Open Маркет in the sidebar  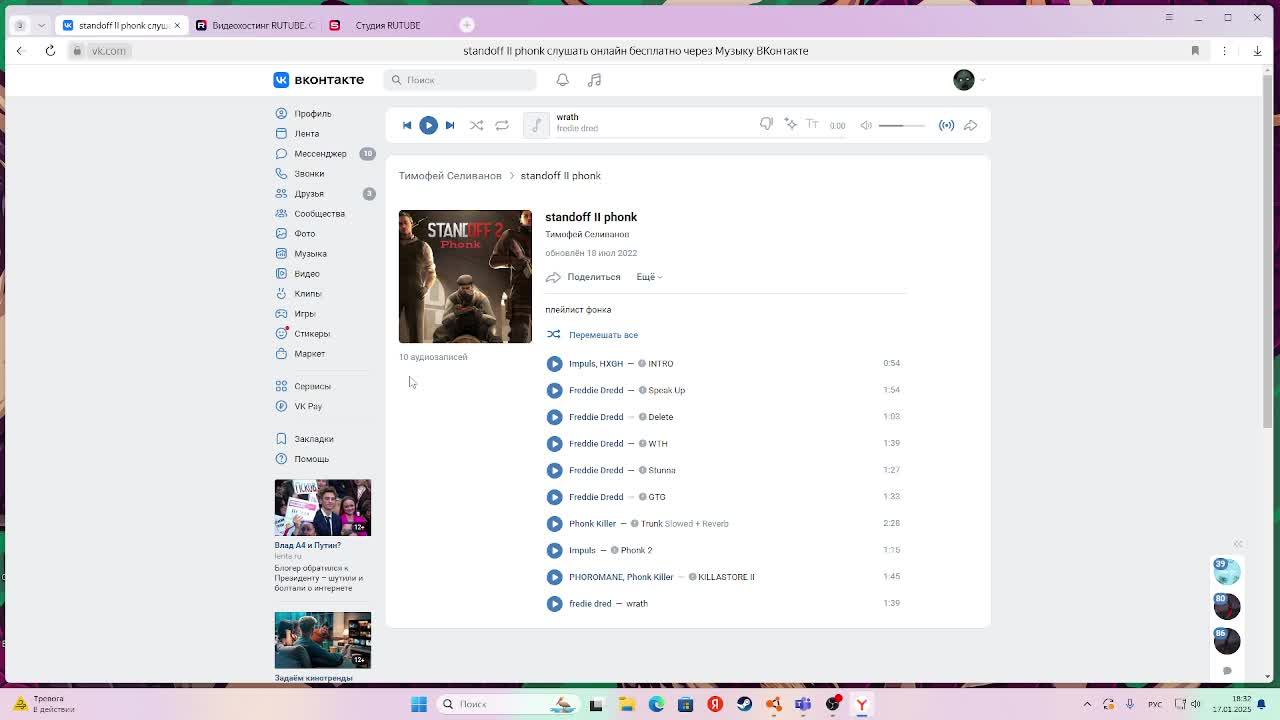coord(309,354)
